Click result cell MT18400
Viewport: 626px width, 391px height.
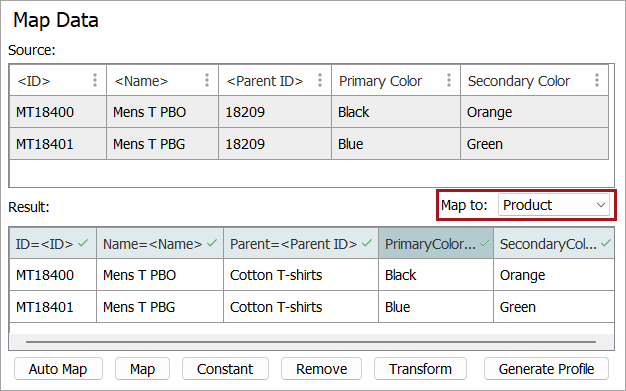click(x=53, y=275)
